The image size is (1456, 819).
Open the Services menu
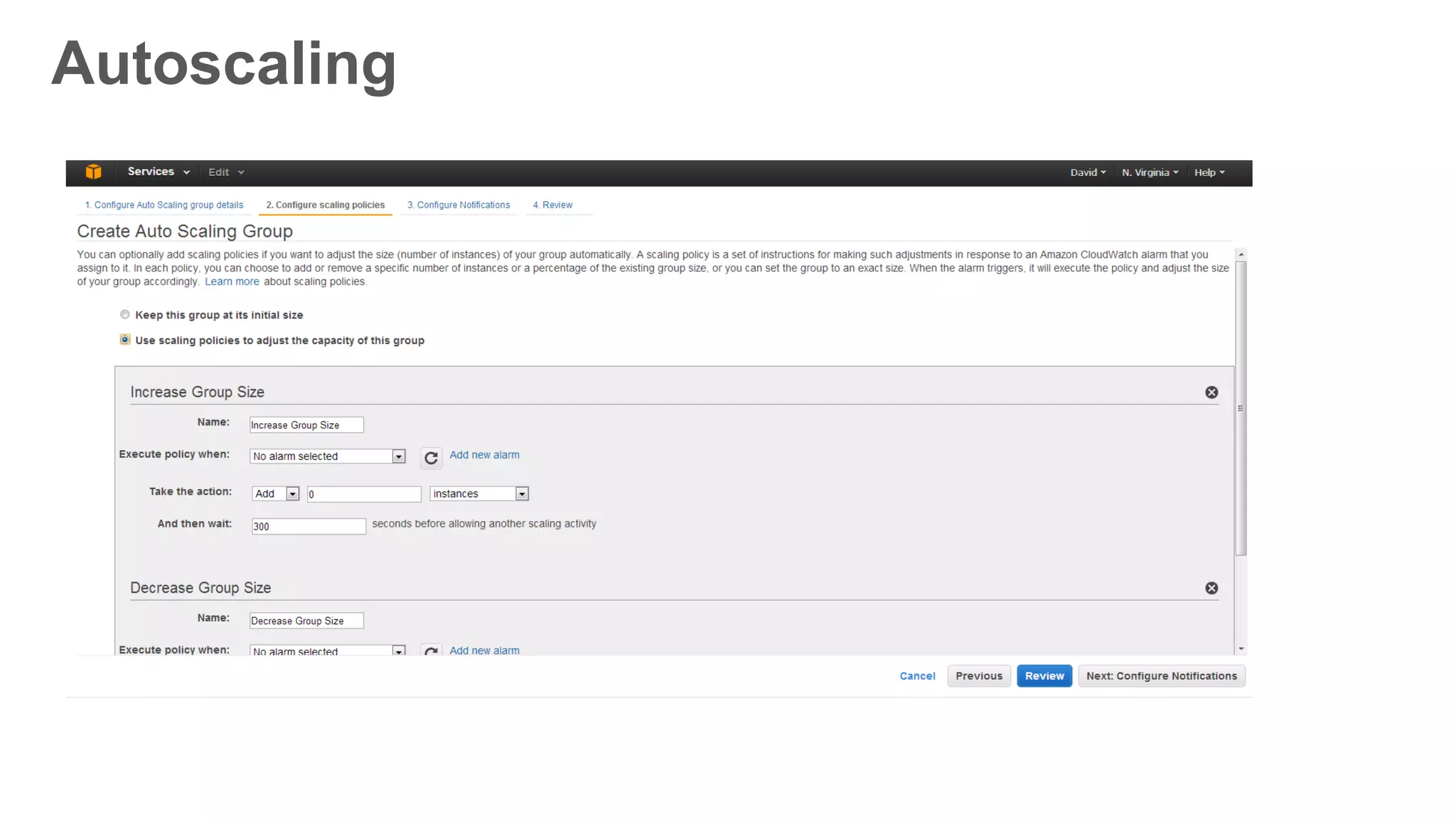coord(159,172)
